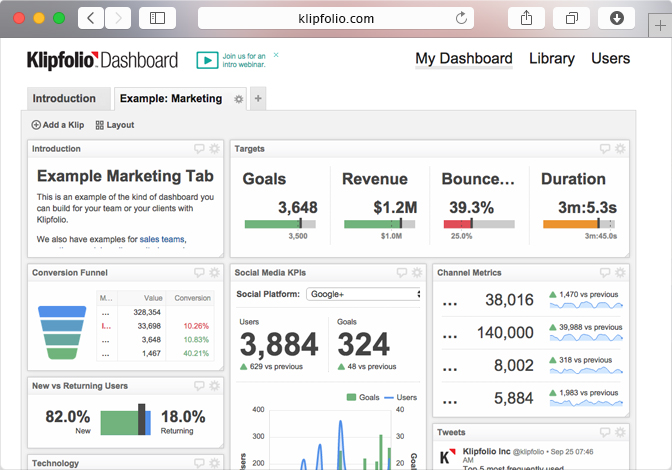Click the 324 Goals count

tap(363, 344)
